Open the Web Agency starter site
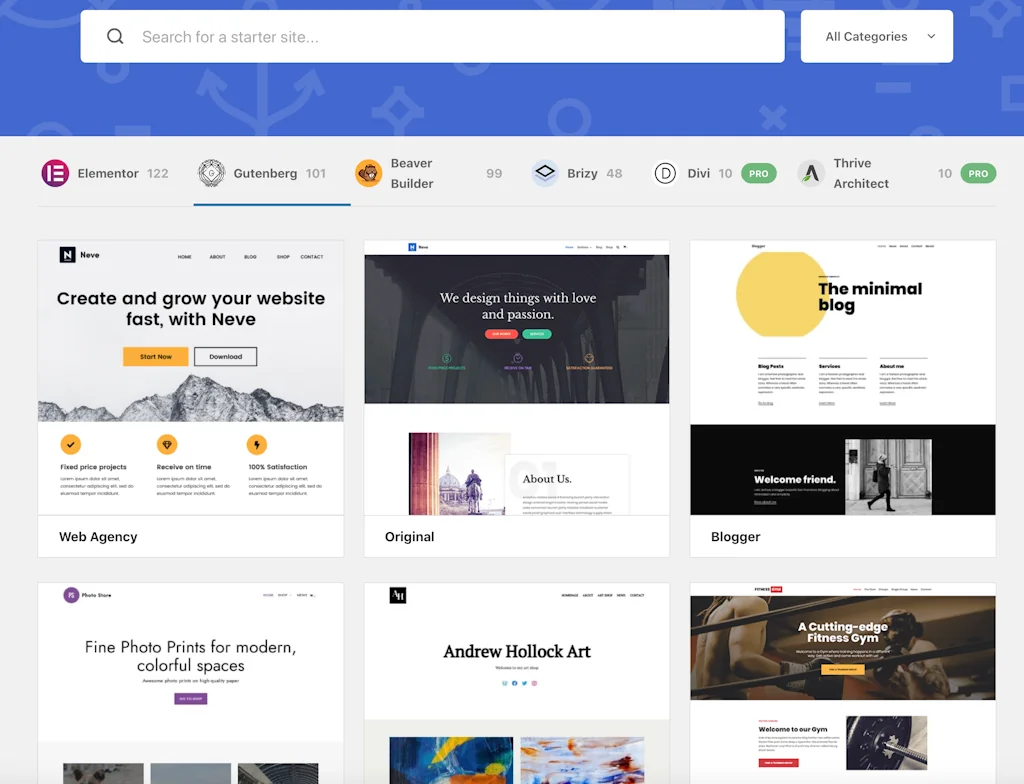The height and width of the screenshot is (784, 1024). click(x=190, y=380)
